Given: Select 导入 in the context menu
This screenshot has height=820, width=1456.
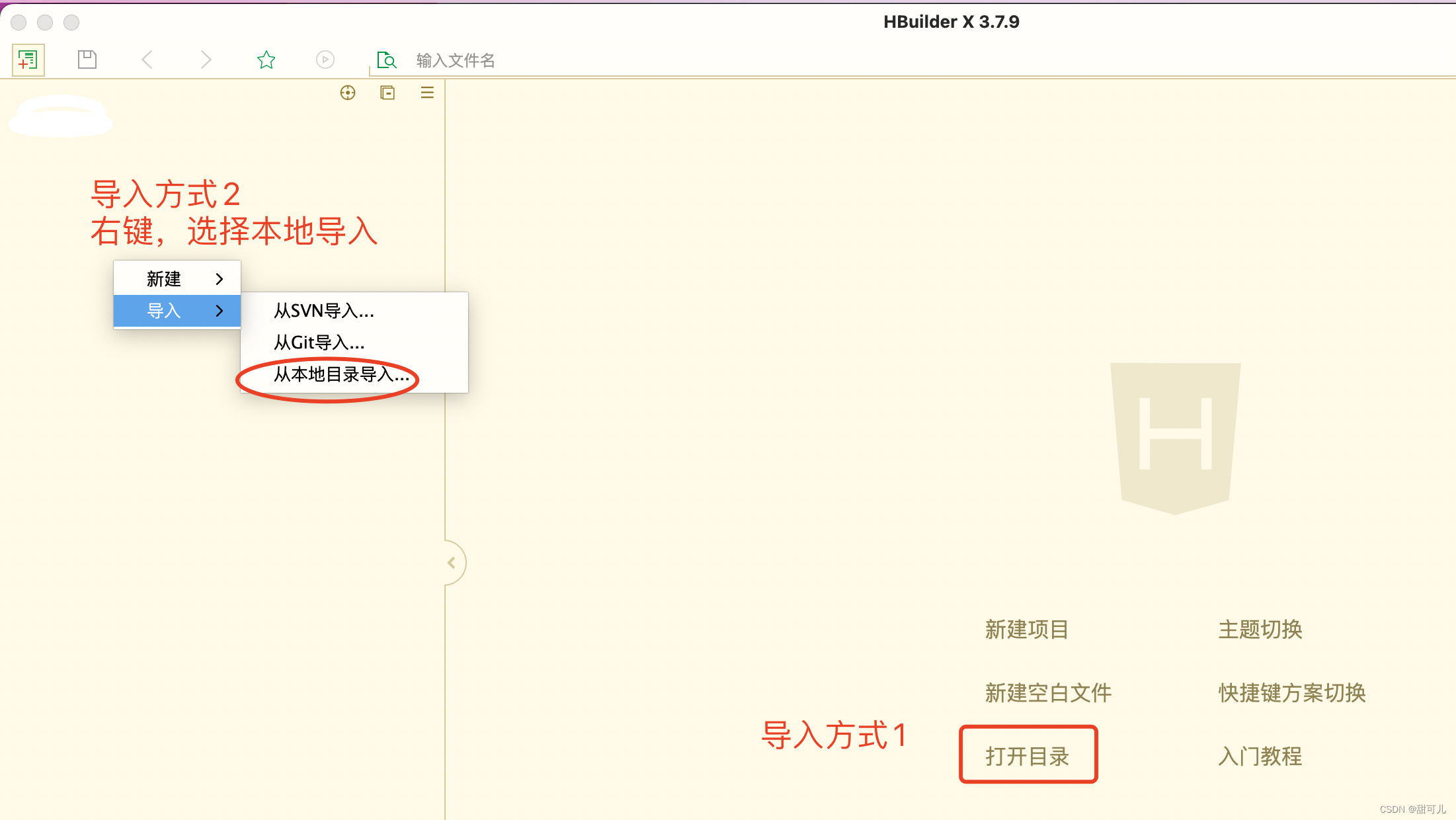Looking at the screenshot, I should (x=177, y=311).
